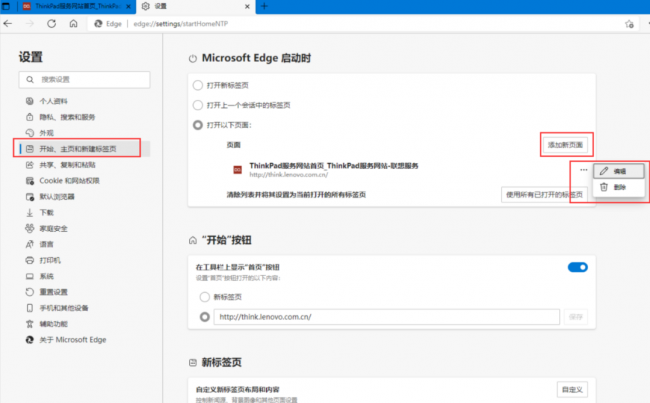Select 打开上一个会话中的标签页 radio button
Image resolution: width=650 pixels, height=403 pixels.
(x=198, y=105)
